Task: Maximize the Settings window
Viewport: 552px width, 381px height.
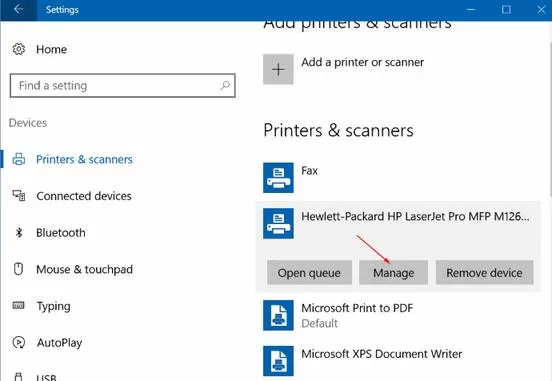Action: pyautogui.click(x=506, y=10)
